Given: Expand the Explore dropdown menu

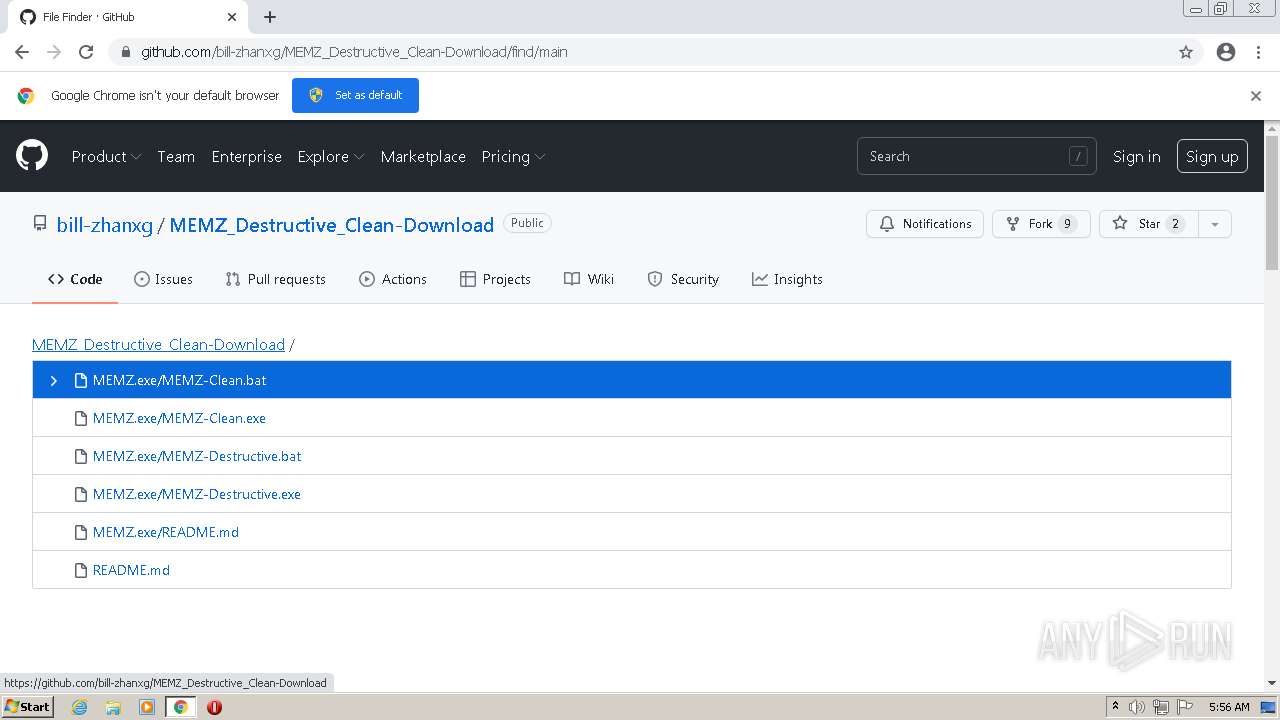Looking at the screenshot, I should pos(330,156).
